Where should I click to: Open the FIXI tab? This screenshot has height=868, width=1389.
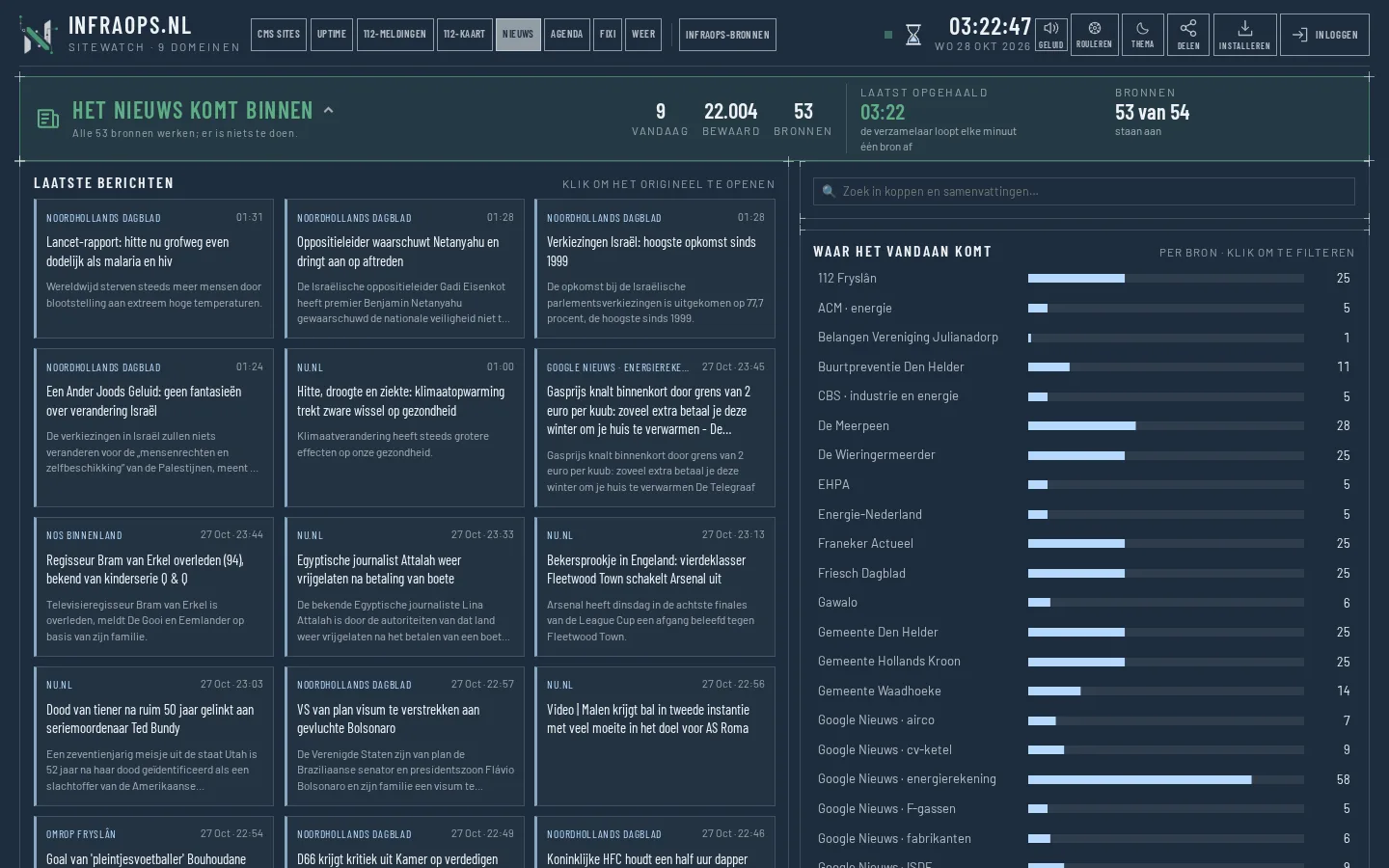point(608,35)
